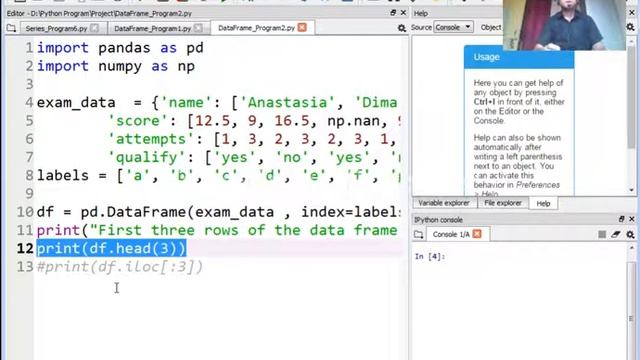Open the Help pane options gear
Image resolution: width=640 pixels, height=360 pixels.
(630, 27)
